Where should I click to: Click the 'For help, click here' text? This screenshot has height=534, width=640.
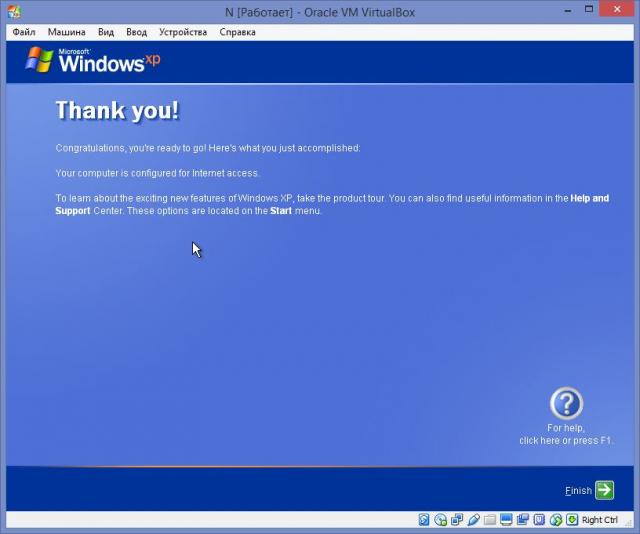[566, 434]
